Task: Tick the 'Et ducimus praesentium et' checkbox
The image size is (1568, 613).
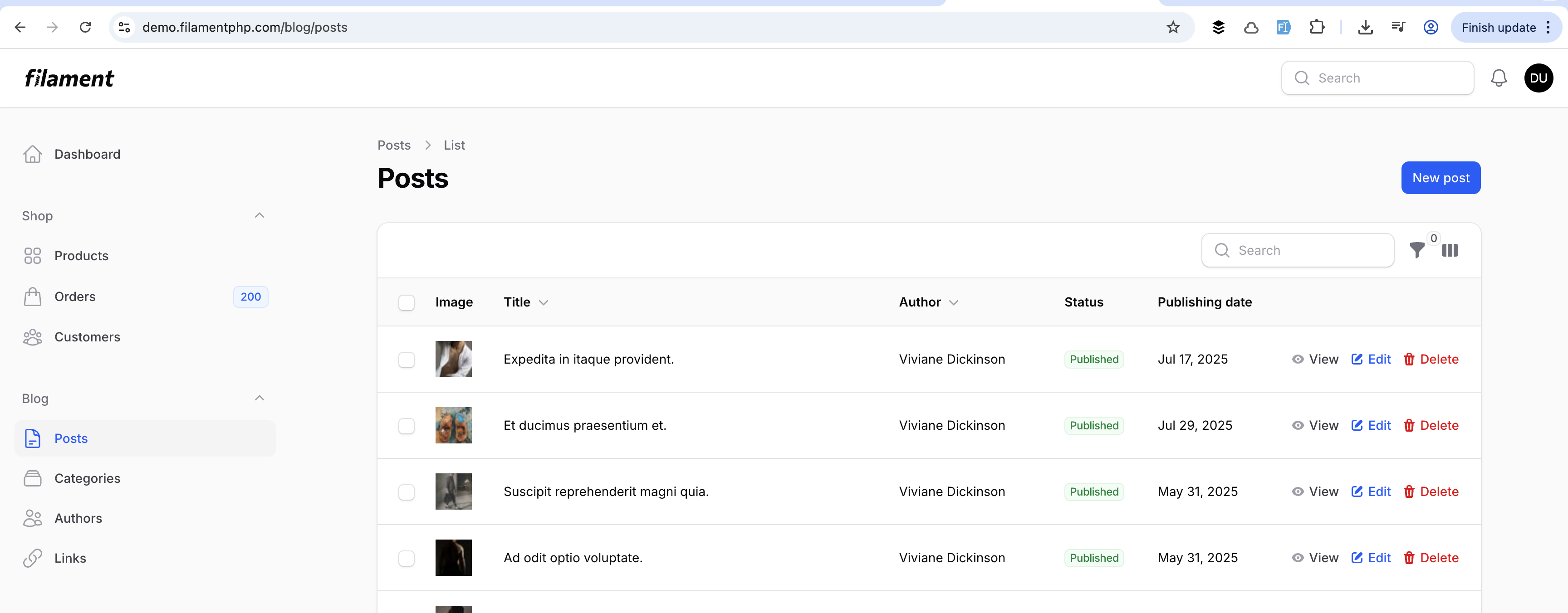Action: 406,426
